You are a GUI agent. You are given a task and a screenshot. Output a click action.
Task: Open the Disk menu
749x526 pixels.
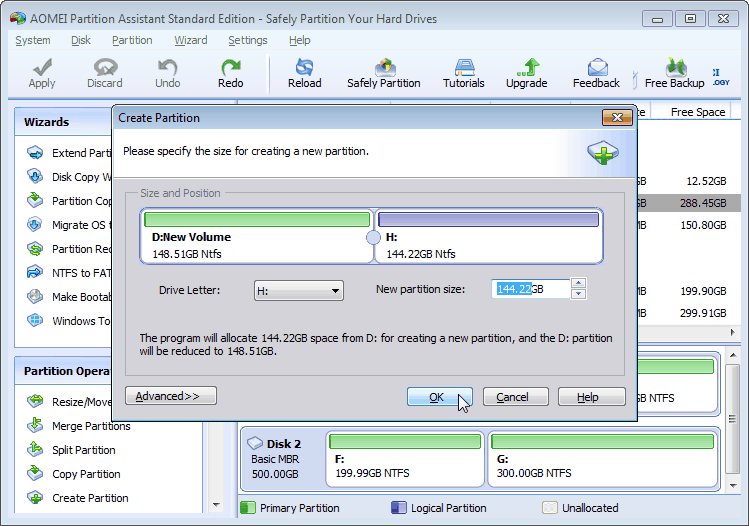(81, 41)
